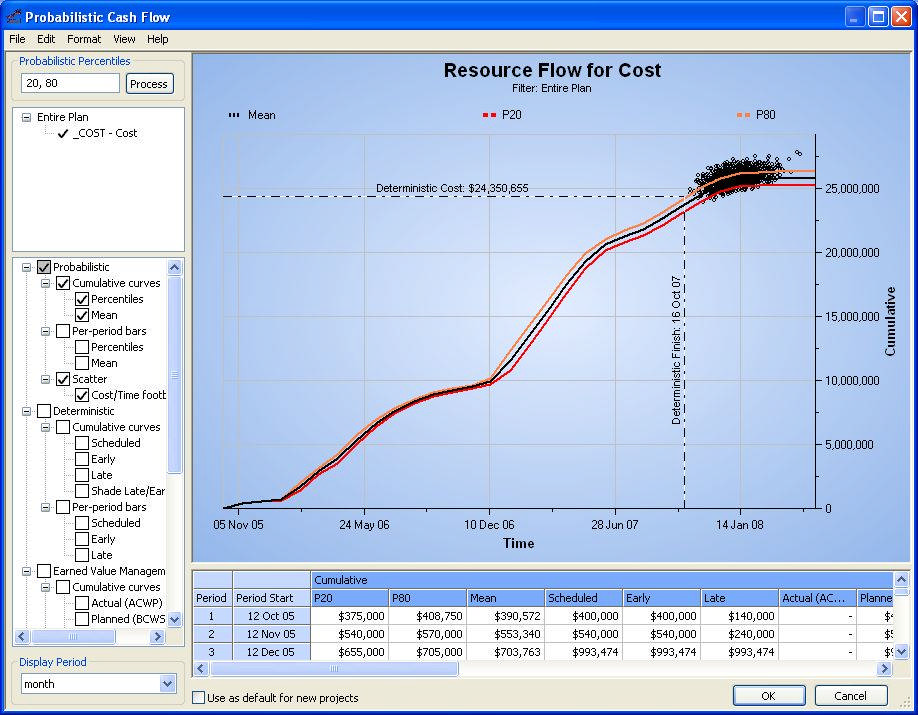This screenshot has height=715, width=918.
Task: Click the Probabilistic Cash Flow title bar app icon
Action: coord(14,16)
